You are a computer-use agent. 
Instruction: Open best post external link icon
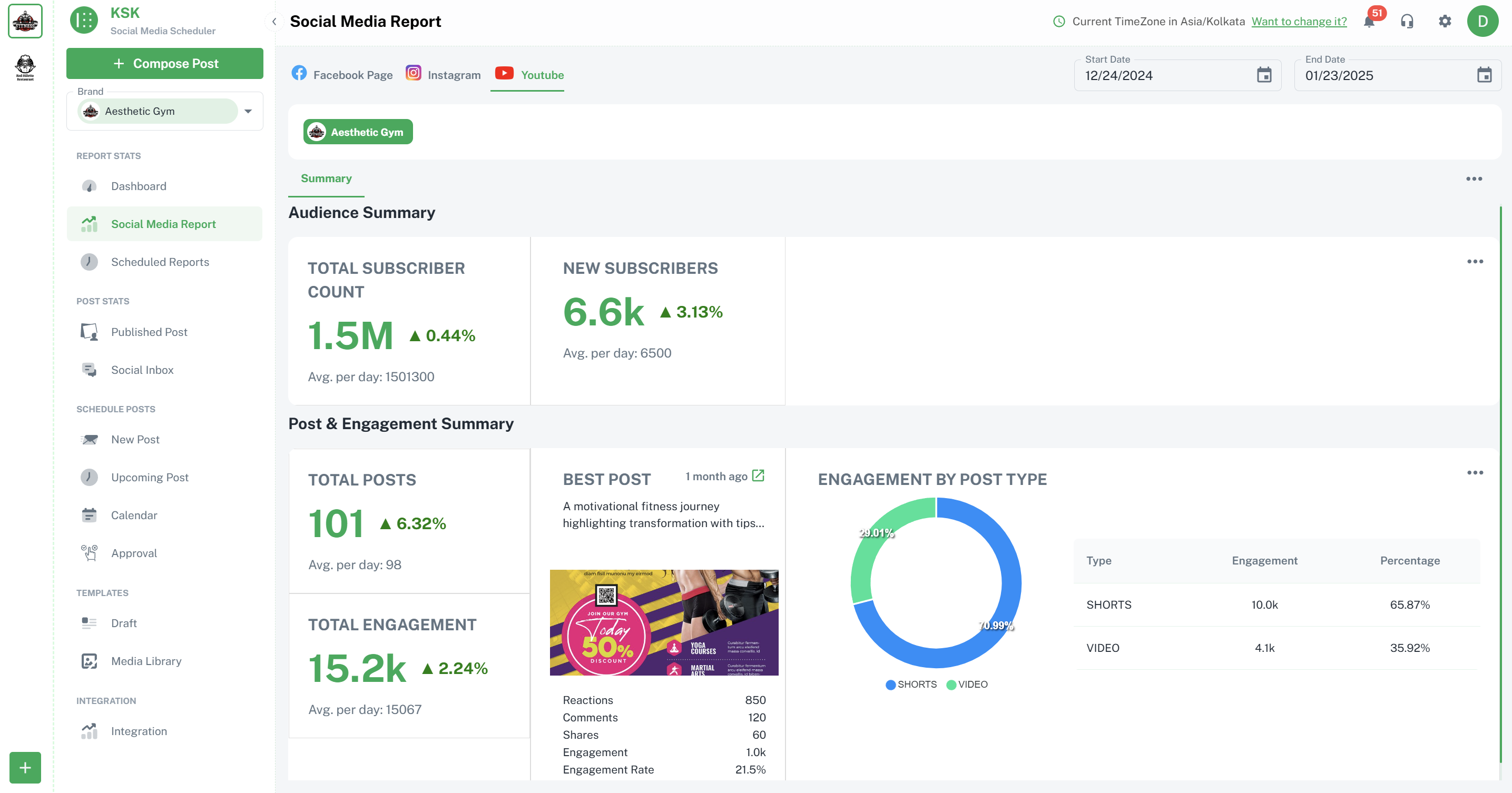click(758, 475)
